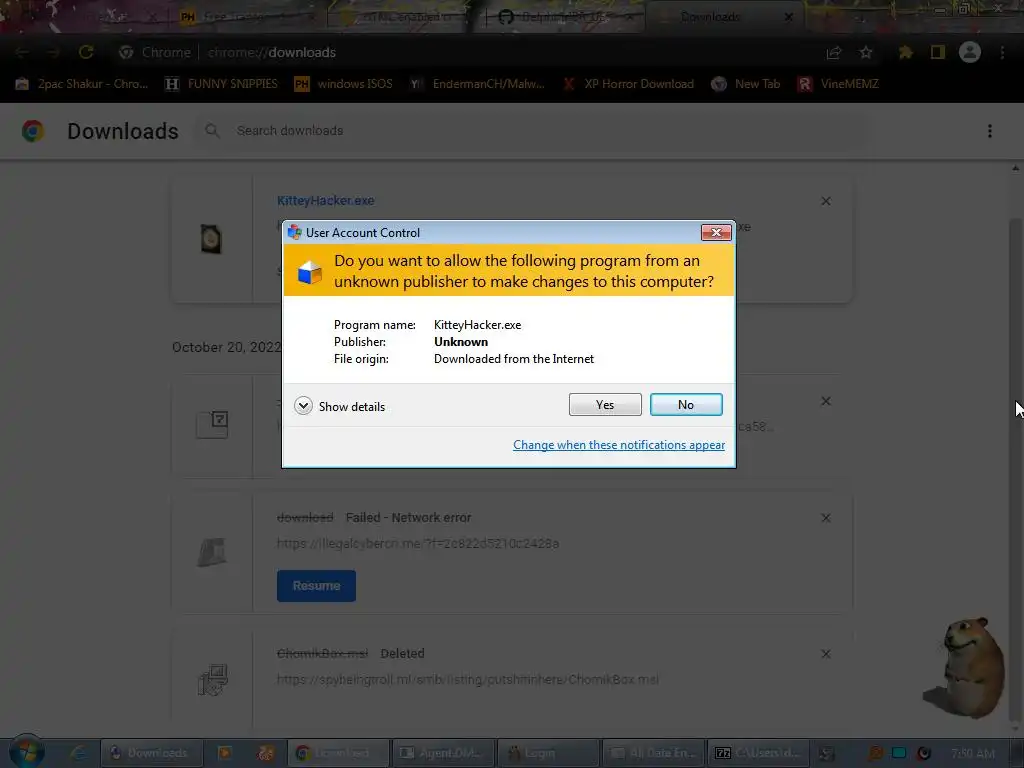This screenshot has width=1024, height=768.
Task: Click the failed download file icon
Action: click(212, 552)
